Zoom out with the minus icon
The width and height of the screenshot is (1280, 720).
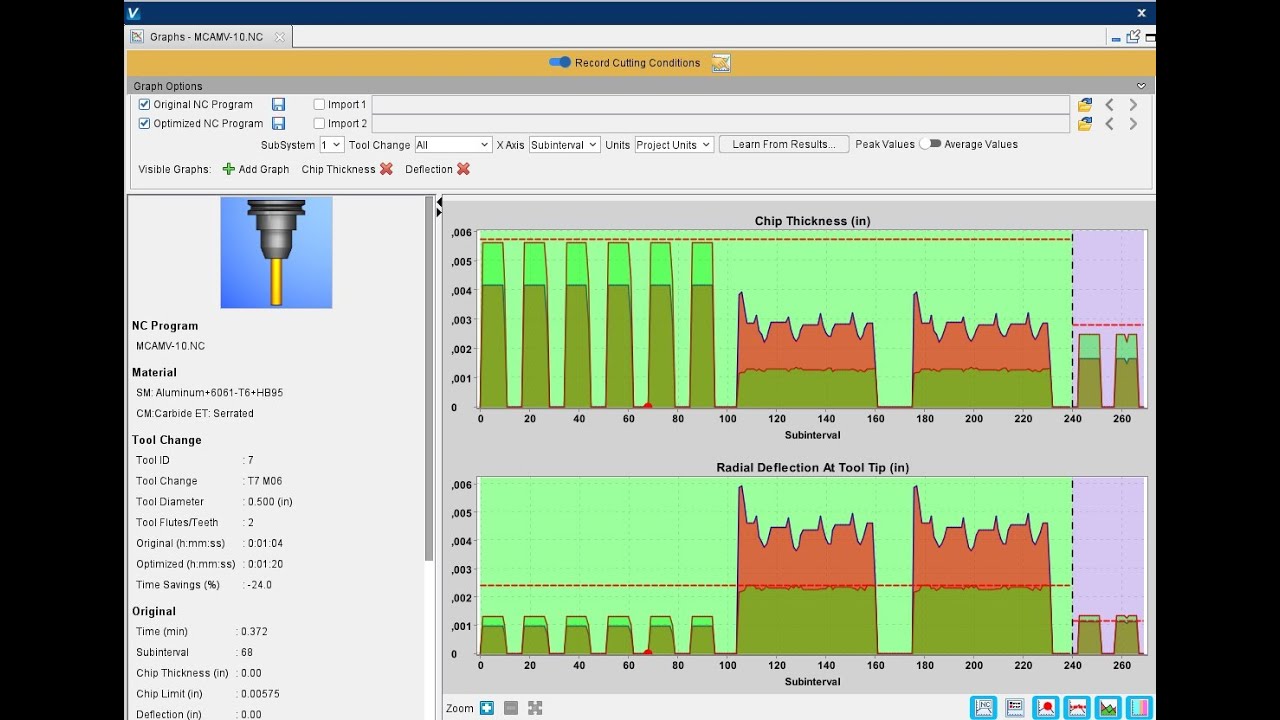tap(511, 708)
